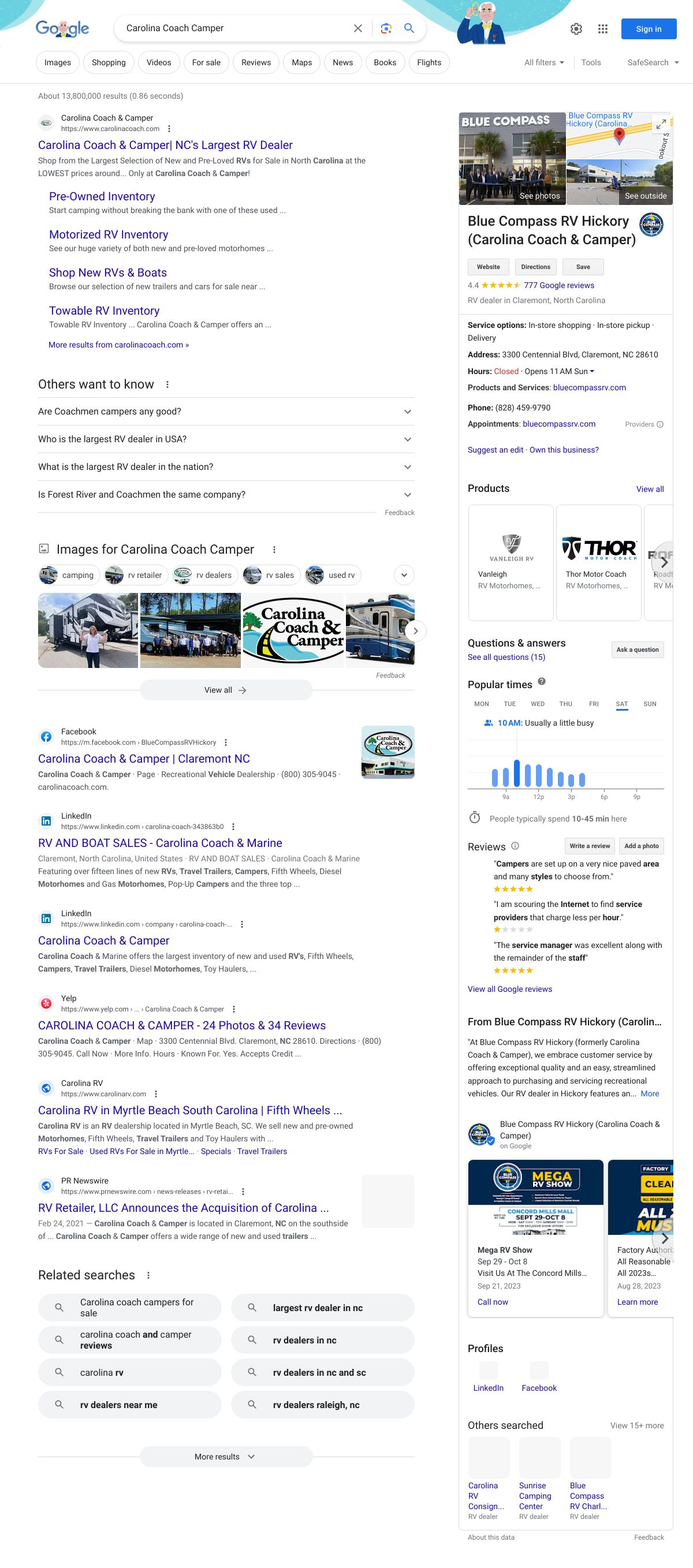Click the Directions button
Screen dimensions: 693x1568
point(535,267)
